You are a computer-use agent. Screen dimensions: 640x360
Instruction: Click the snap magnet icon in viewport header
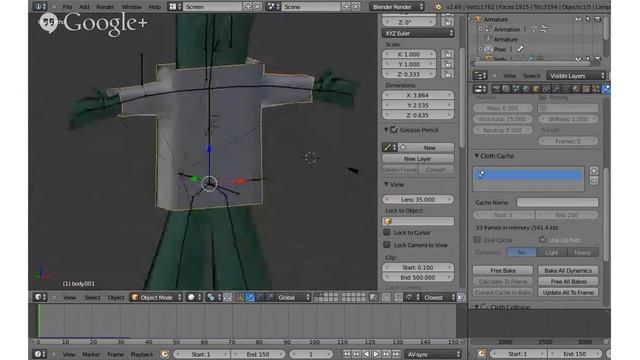[398, 298]
